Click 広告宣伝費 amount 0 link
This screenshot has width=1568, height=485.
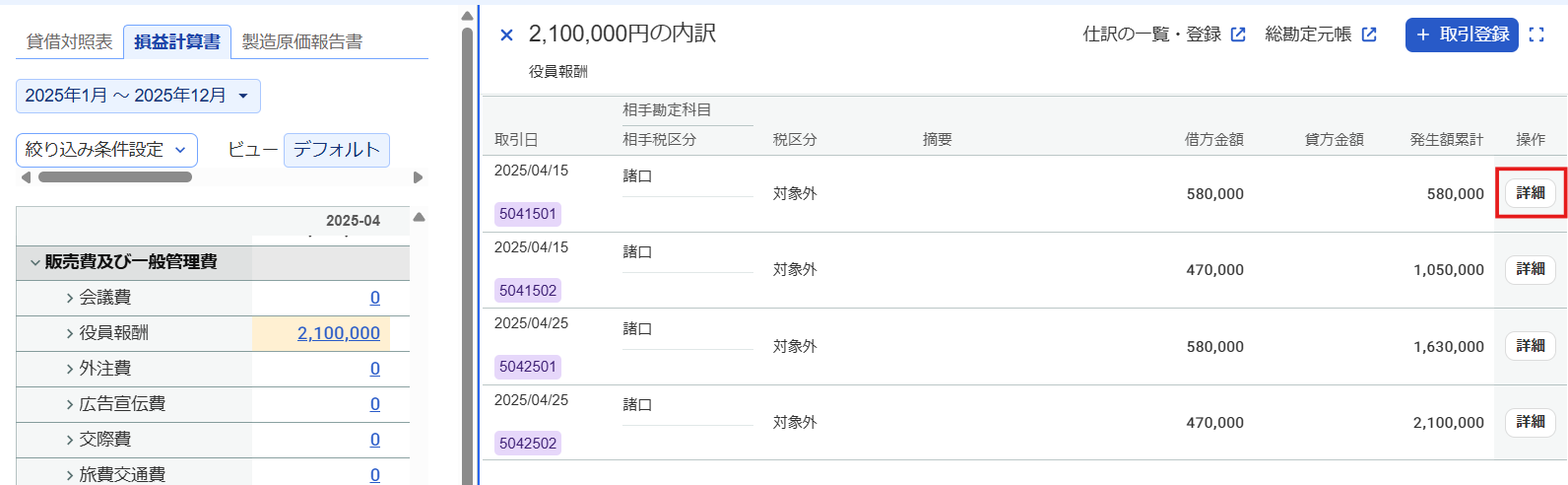coord(375,404)
